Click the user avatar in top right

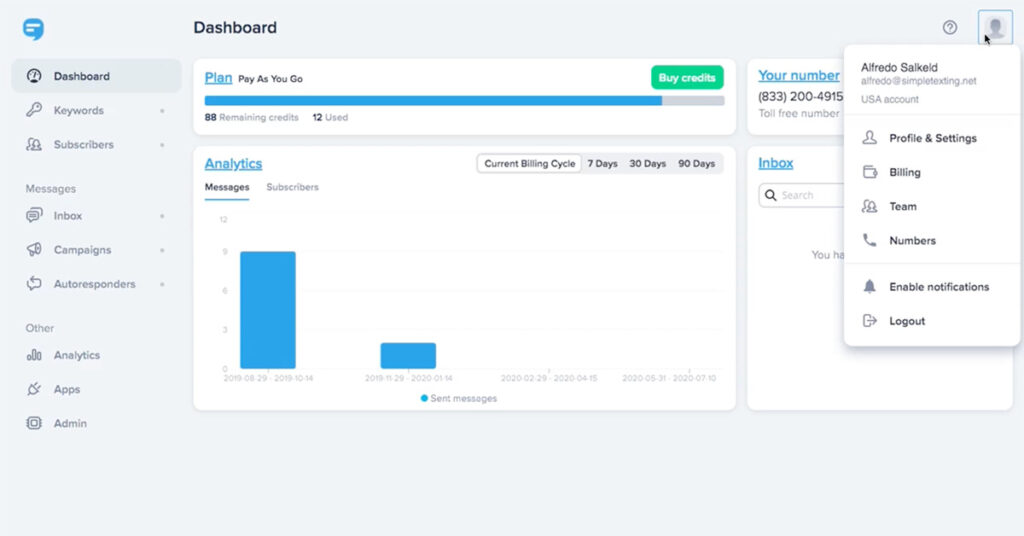click(x=995, y=28)
